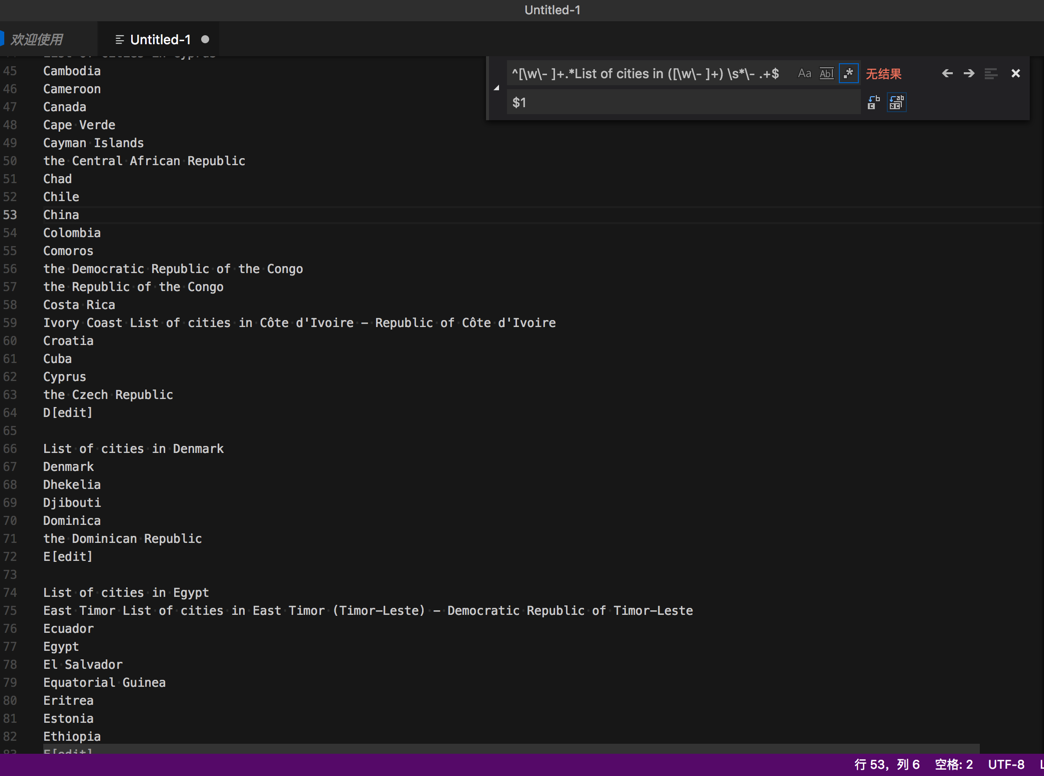
Task: Click the Replace single match icon
Action: click(x=874, y=103)
